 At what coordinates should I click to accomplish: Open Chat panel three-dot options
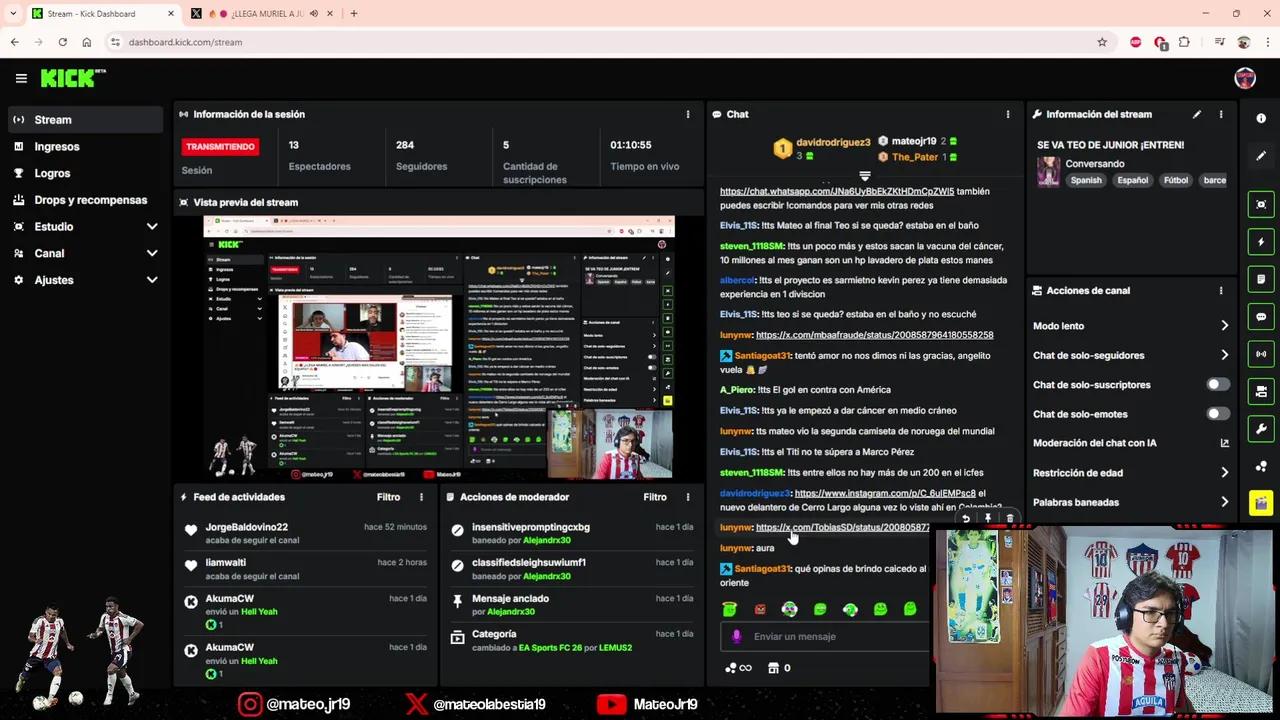point(1008,114)
